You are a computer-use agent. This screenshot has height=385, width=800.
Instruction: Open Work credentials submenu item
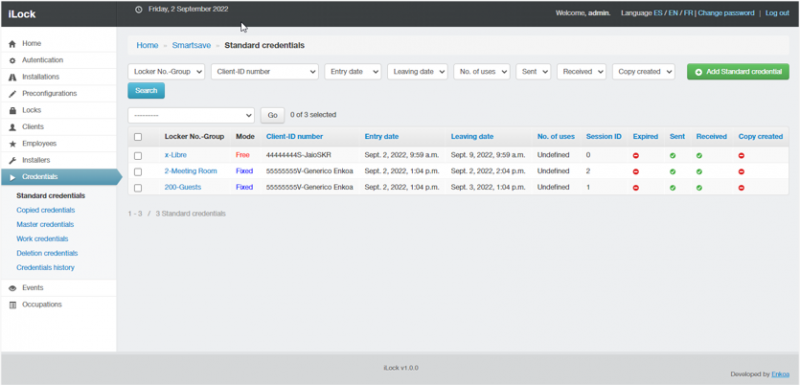point(42,239)
